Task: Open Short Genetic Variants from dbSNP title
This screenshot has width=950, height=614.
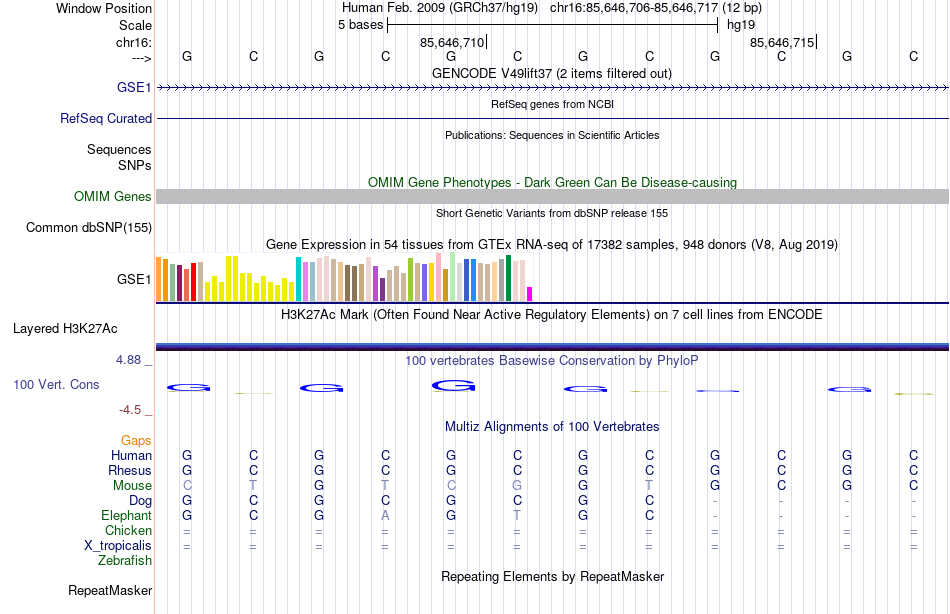Action: pos(552,213)
